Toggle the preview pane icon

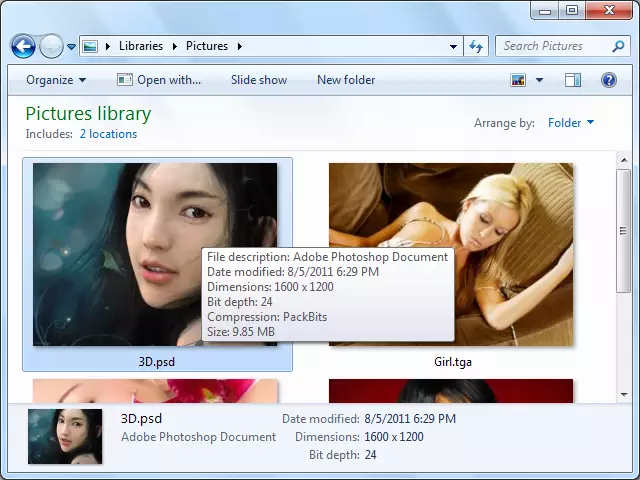(x=573, y=80)
